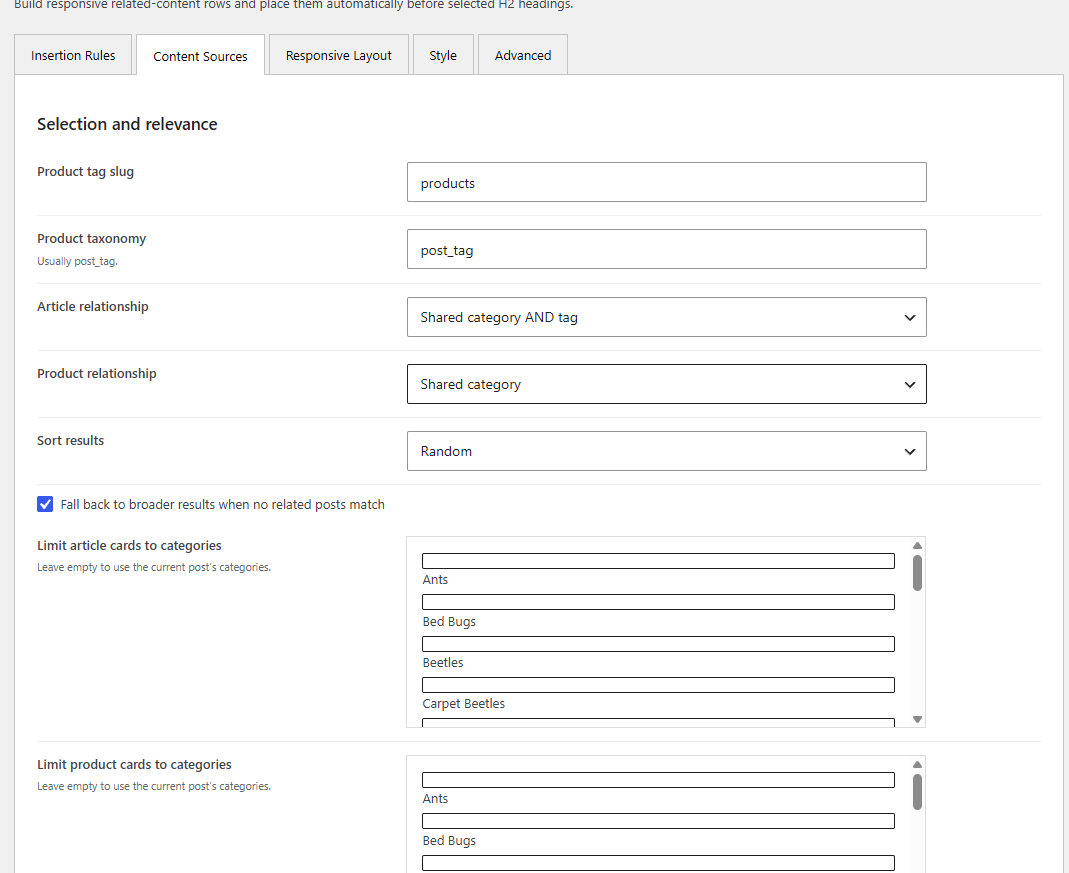Click the 'Usually post_tag.' hint text
1069x873 pixels.
click(x=77, y=261)
